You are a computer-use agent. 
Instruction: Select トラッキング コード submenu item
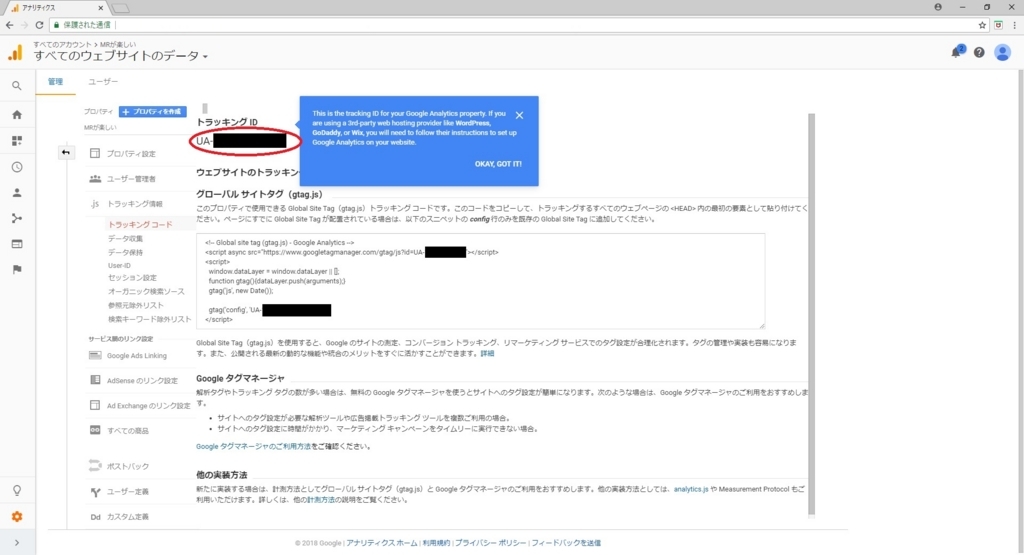click(x=140, y=225)
